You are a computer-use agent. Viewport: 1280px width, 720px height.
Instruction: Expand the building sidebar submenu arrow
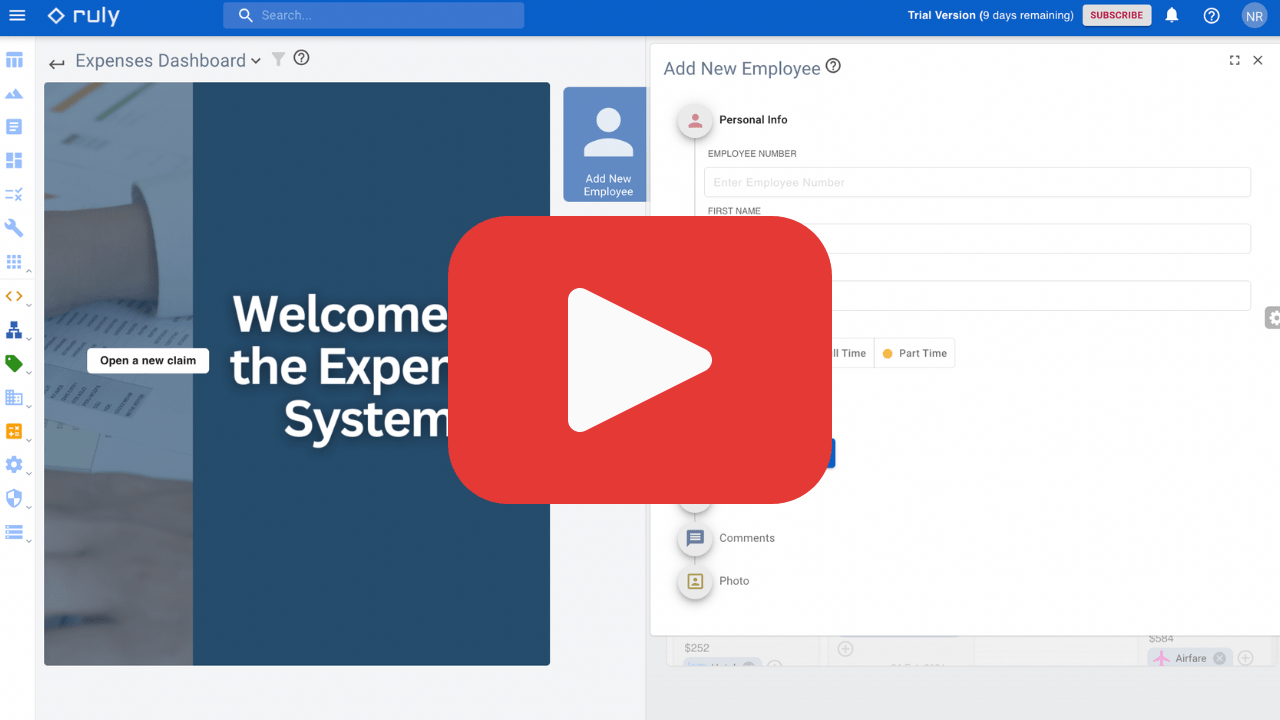pyautogui.click(x=28, y=407)
